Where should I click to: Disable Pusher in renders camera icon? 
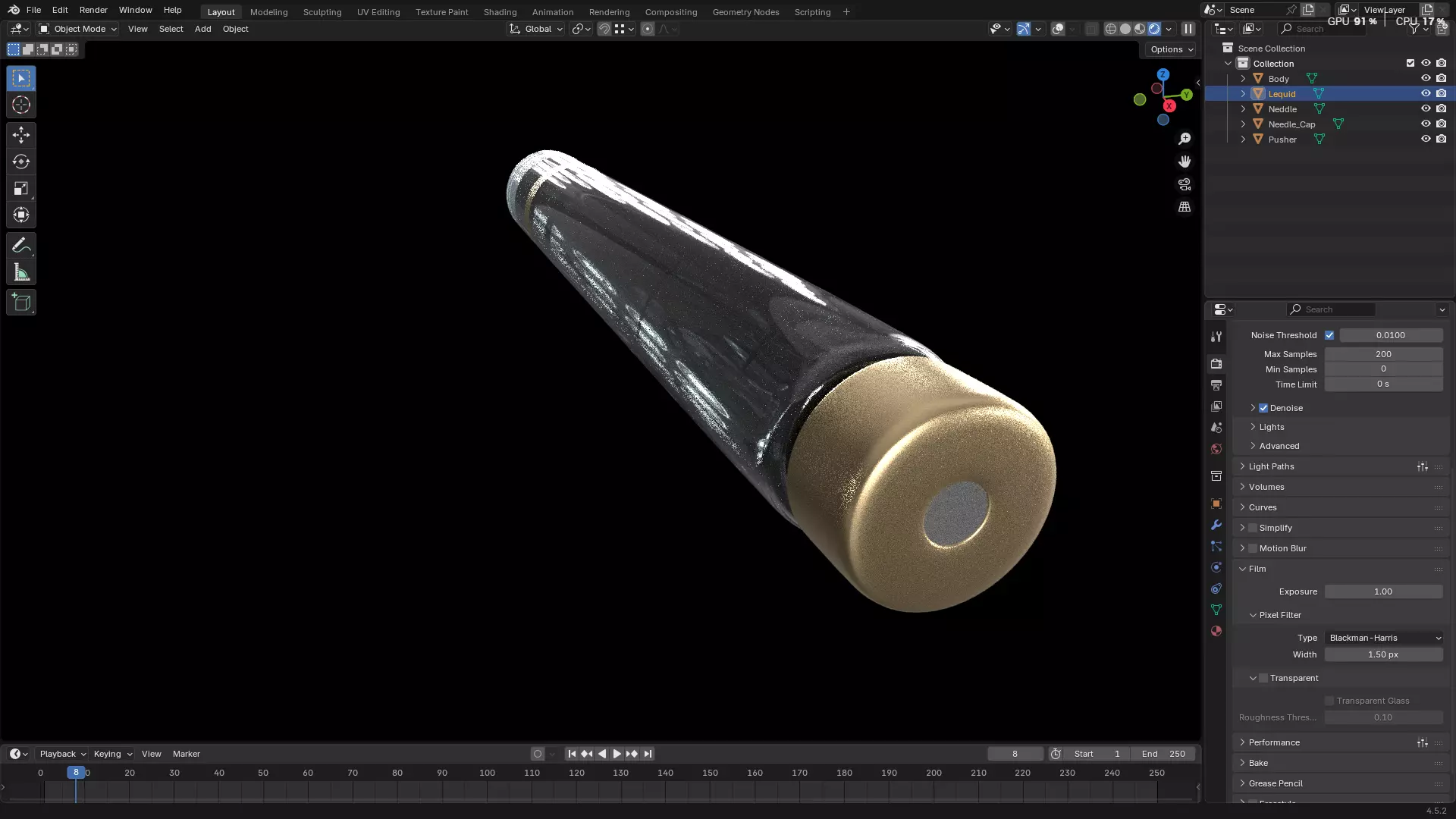click(x=1441, y=139)
